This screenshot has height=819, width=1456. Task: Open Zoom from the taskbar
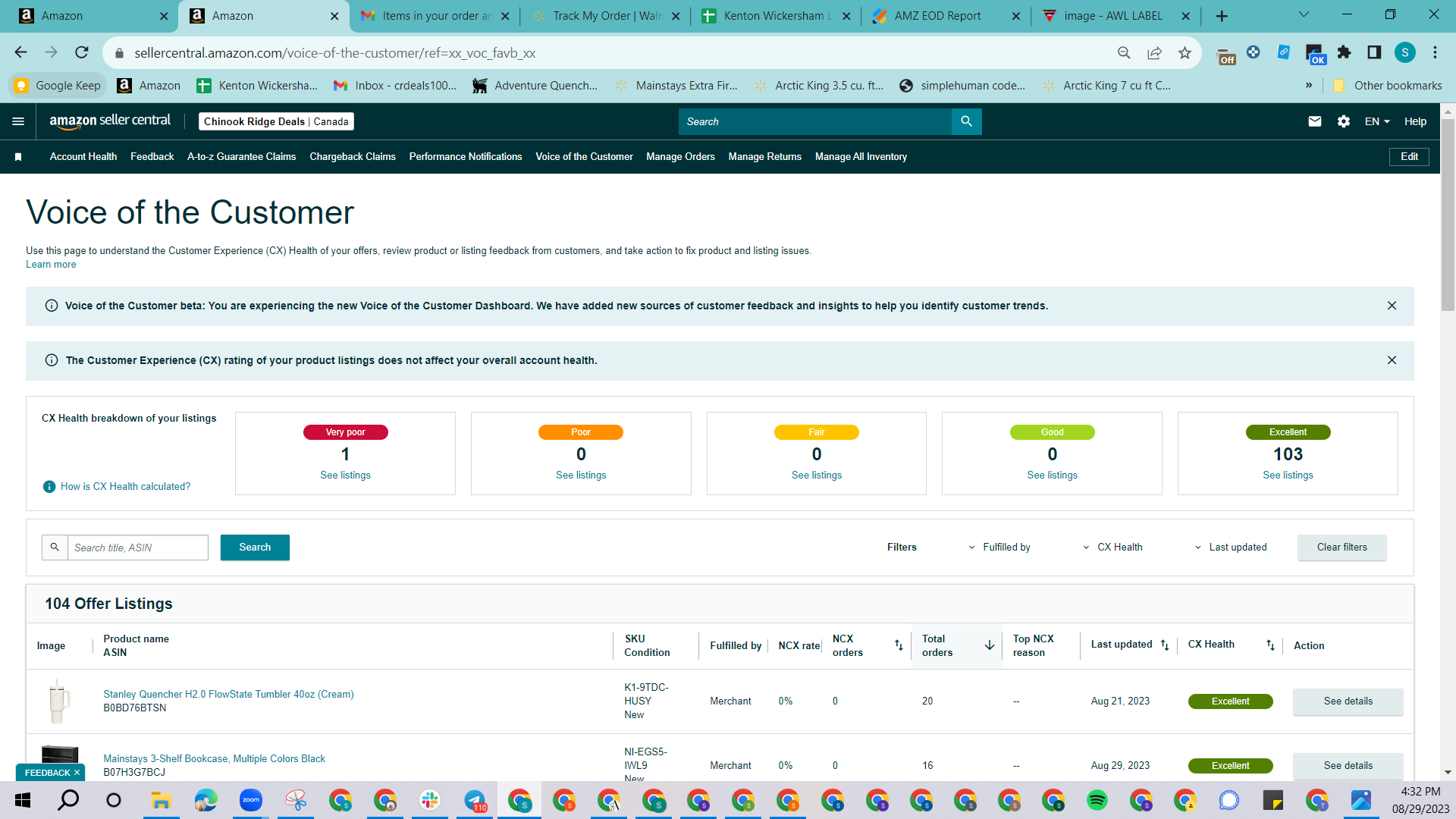click(250, 800)
